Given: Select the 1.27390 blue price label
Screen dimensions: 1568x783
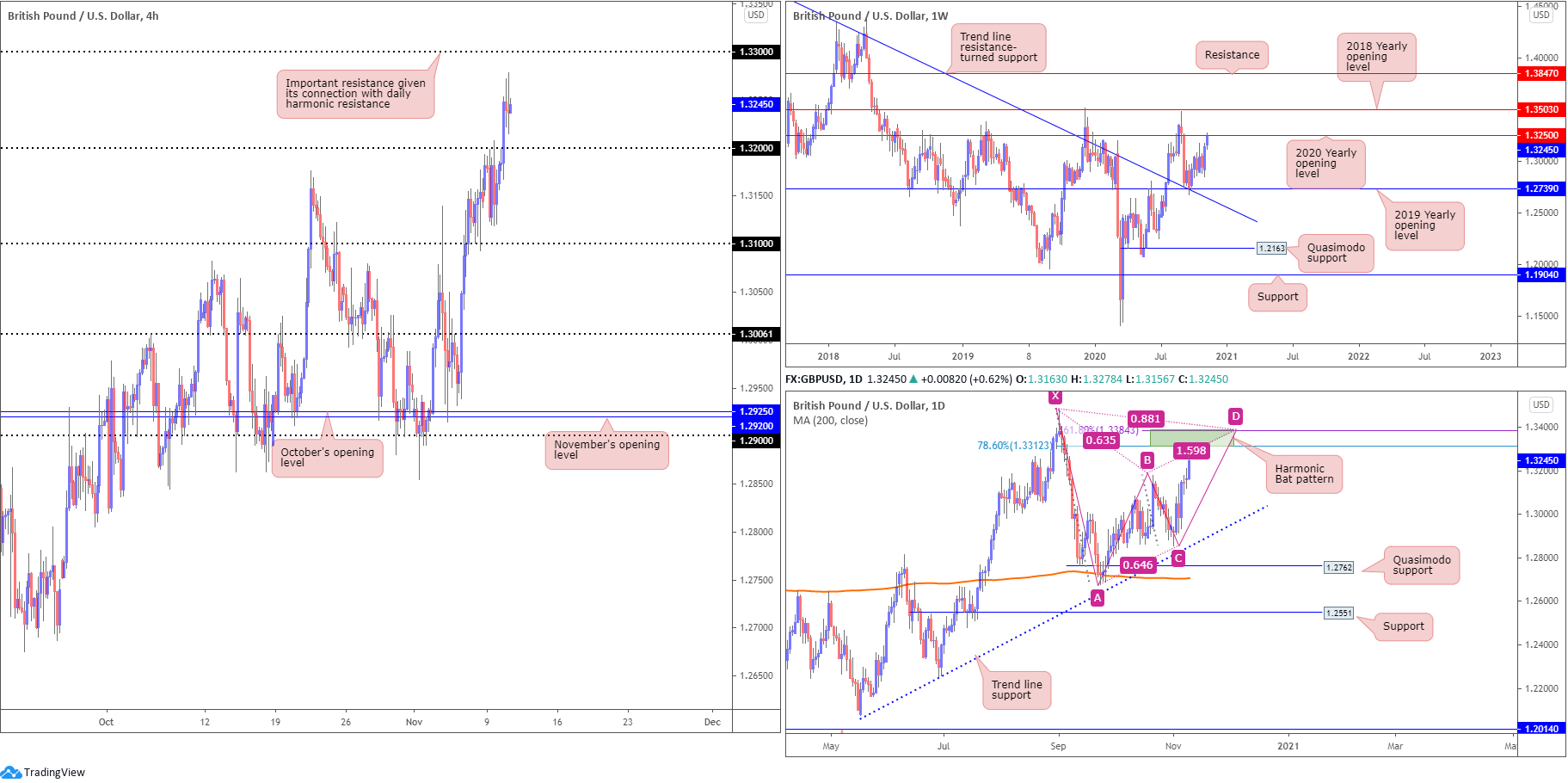Looking at the screenshot, I should pyautogui.click(x=1541, y=188).
